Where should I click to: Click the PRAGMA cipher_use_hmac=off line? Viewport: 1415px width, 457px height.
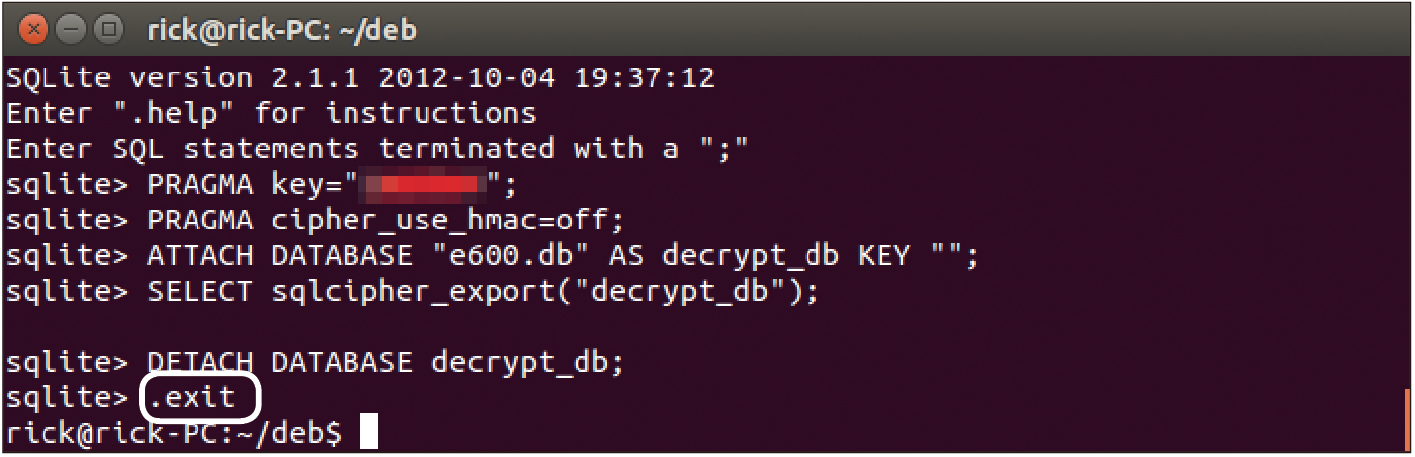(315, 219)
